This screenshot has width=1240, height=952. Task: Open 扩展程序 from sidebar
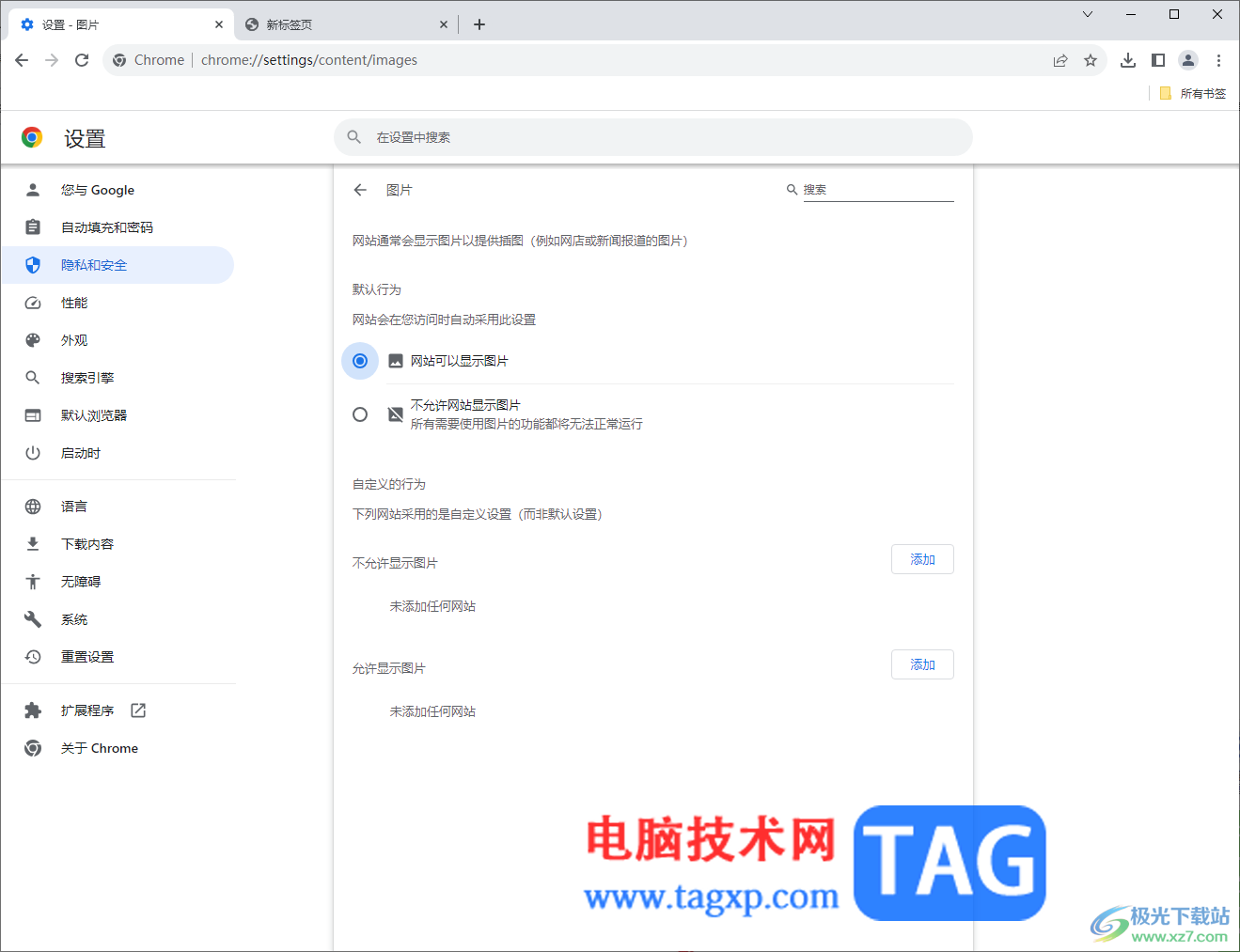tap(118, 710)
